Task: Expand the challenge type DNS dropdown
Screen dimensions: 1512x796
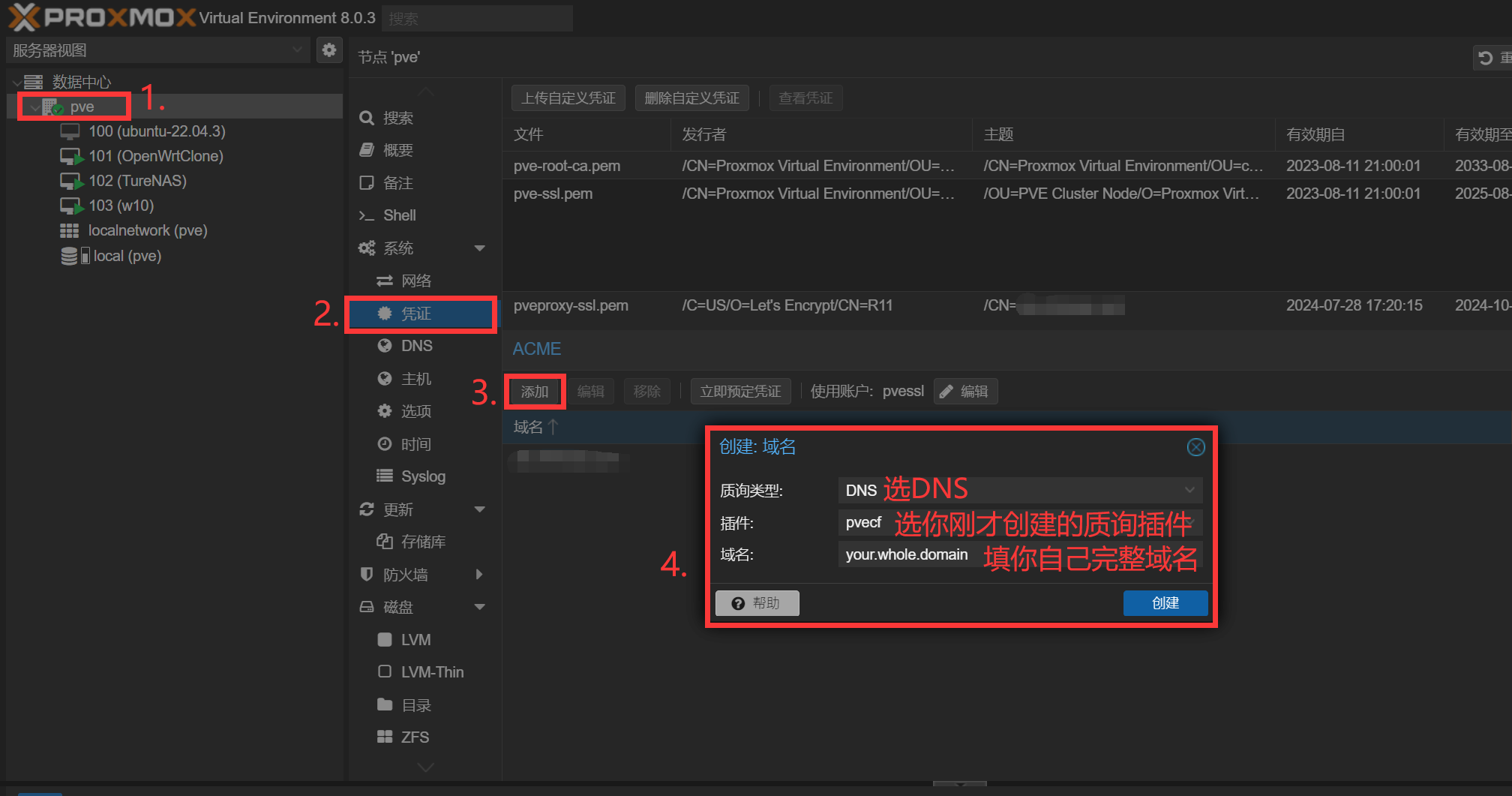Action: coord(1189,490)
